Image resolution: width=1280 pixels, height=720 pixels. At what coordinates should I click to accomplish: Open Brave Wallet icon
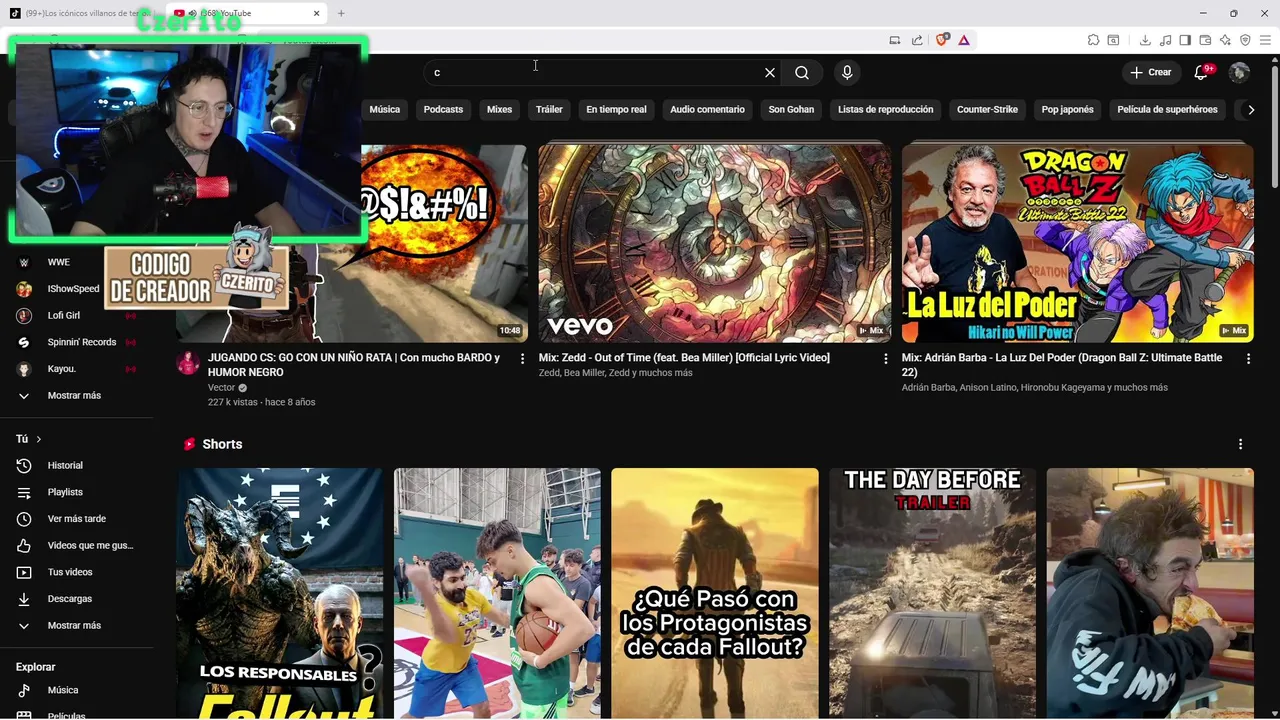click(x=1205, y=40)
